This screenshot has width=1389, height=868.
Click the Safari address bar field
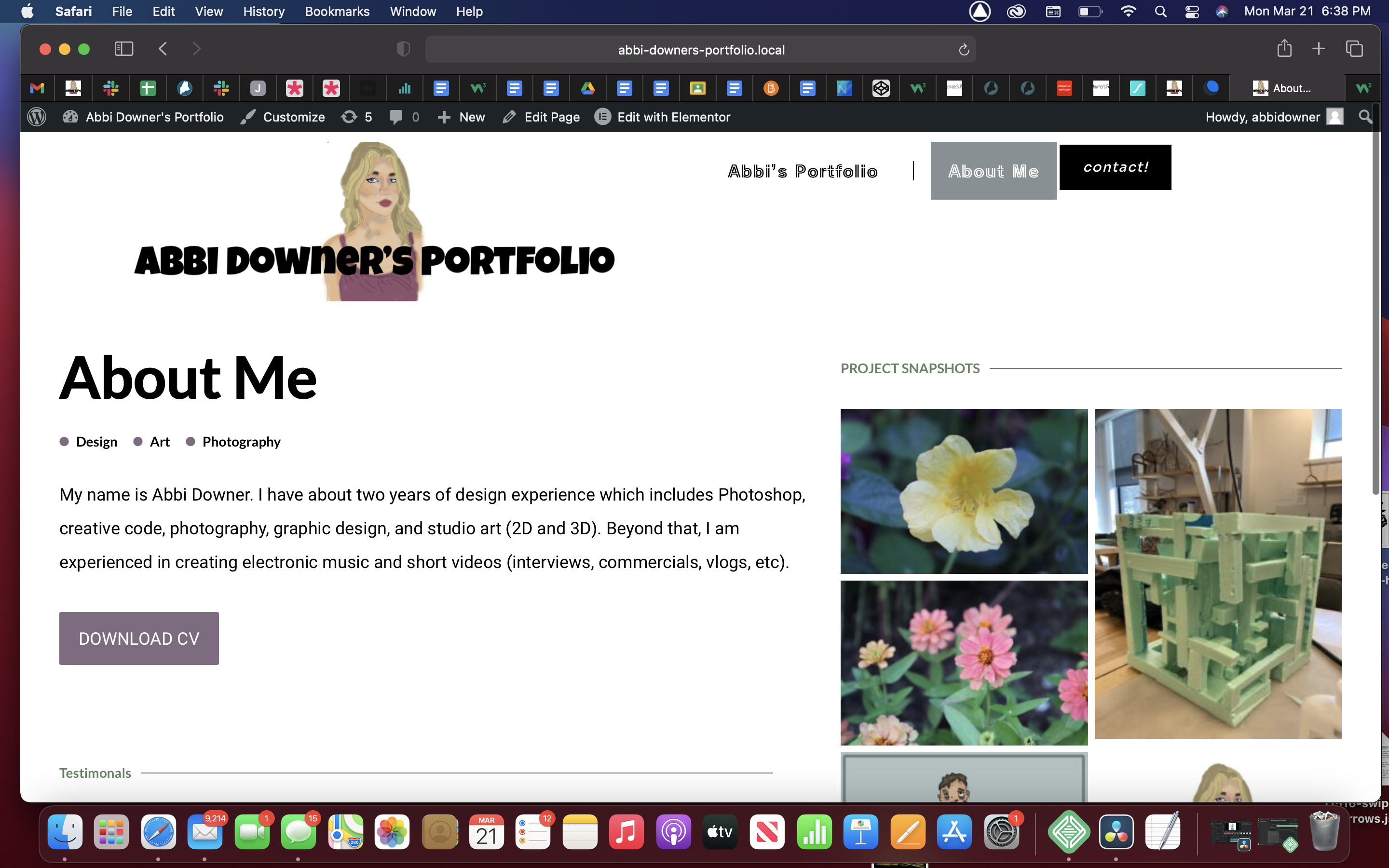click(700, 50)
